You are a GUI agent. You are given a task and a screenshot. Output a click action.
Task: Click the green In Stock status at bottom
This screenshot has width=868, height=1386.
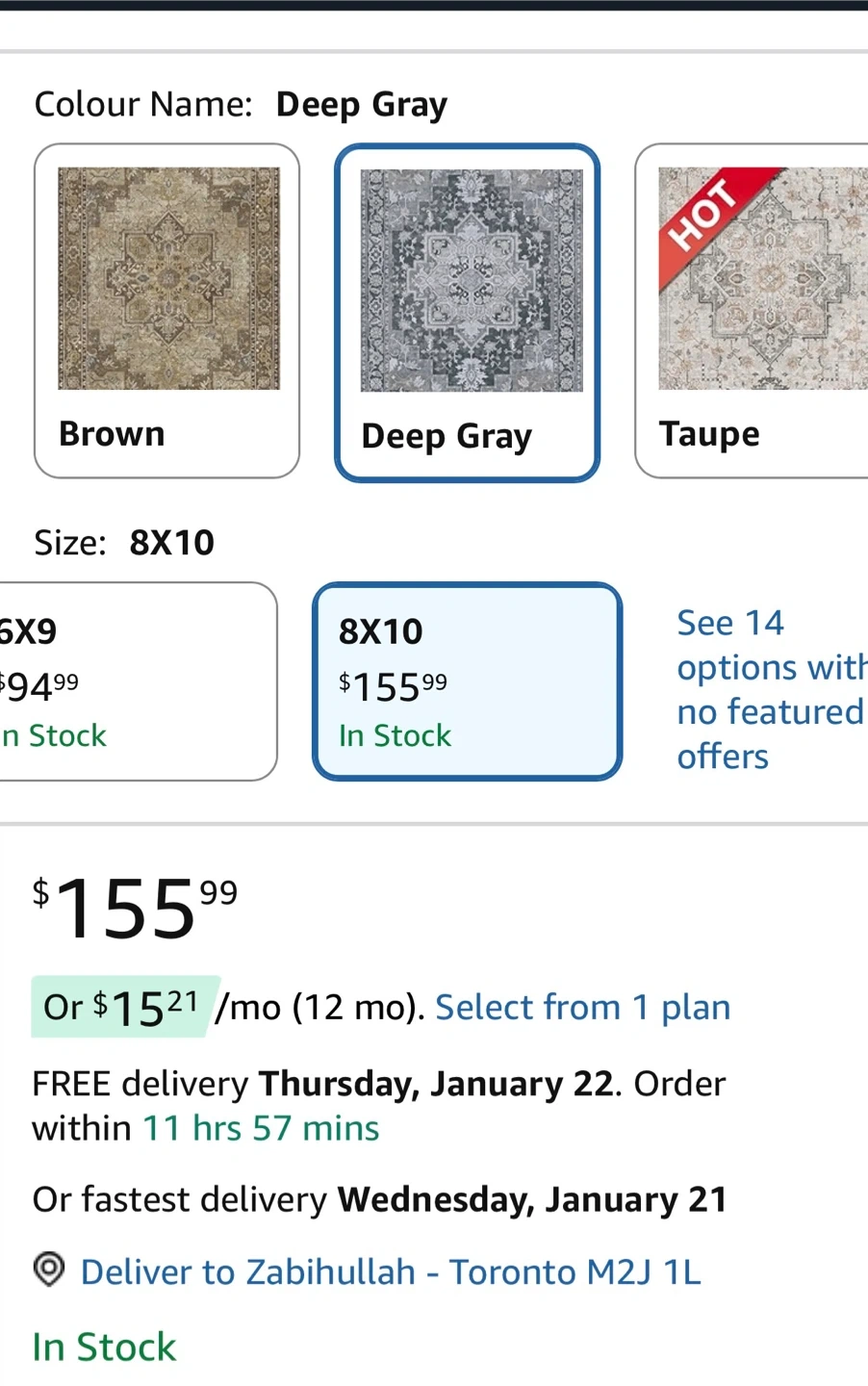click(104, 1347)
